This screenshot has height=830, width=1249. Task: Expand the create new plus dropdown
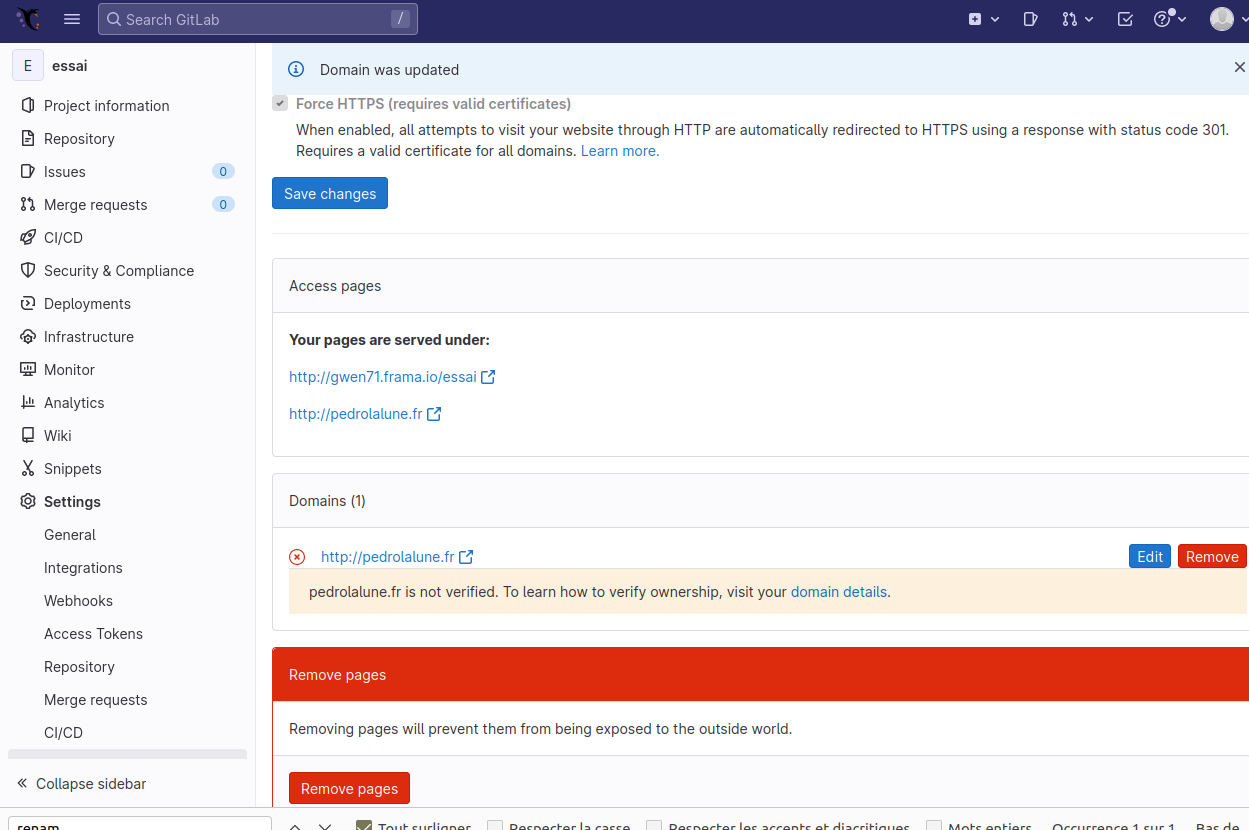[x=983, y=19]
